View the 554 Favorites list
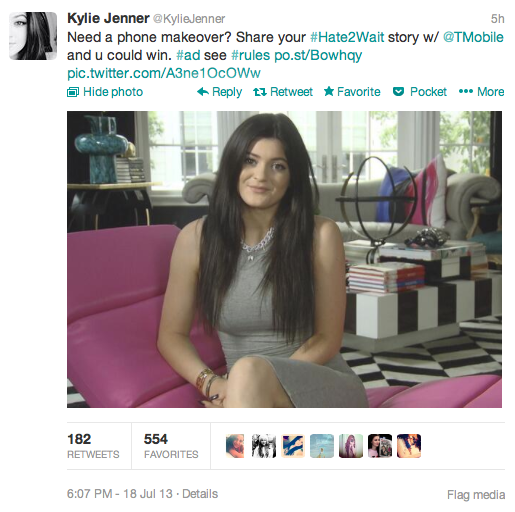Viewport: 515px width, 512px height. click(x=171, y=446)
